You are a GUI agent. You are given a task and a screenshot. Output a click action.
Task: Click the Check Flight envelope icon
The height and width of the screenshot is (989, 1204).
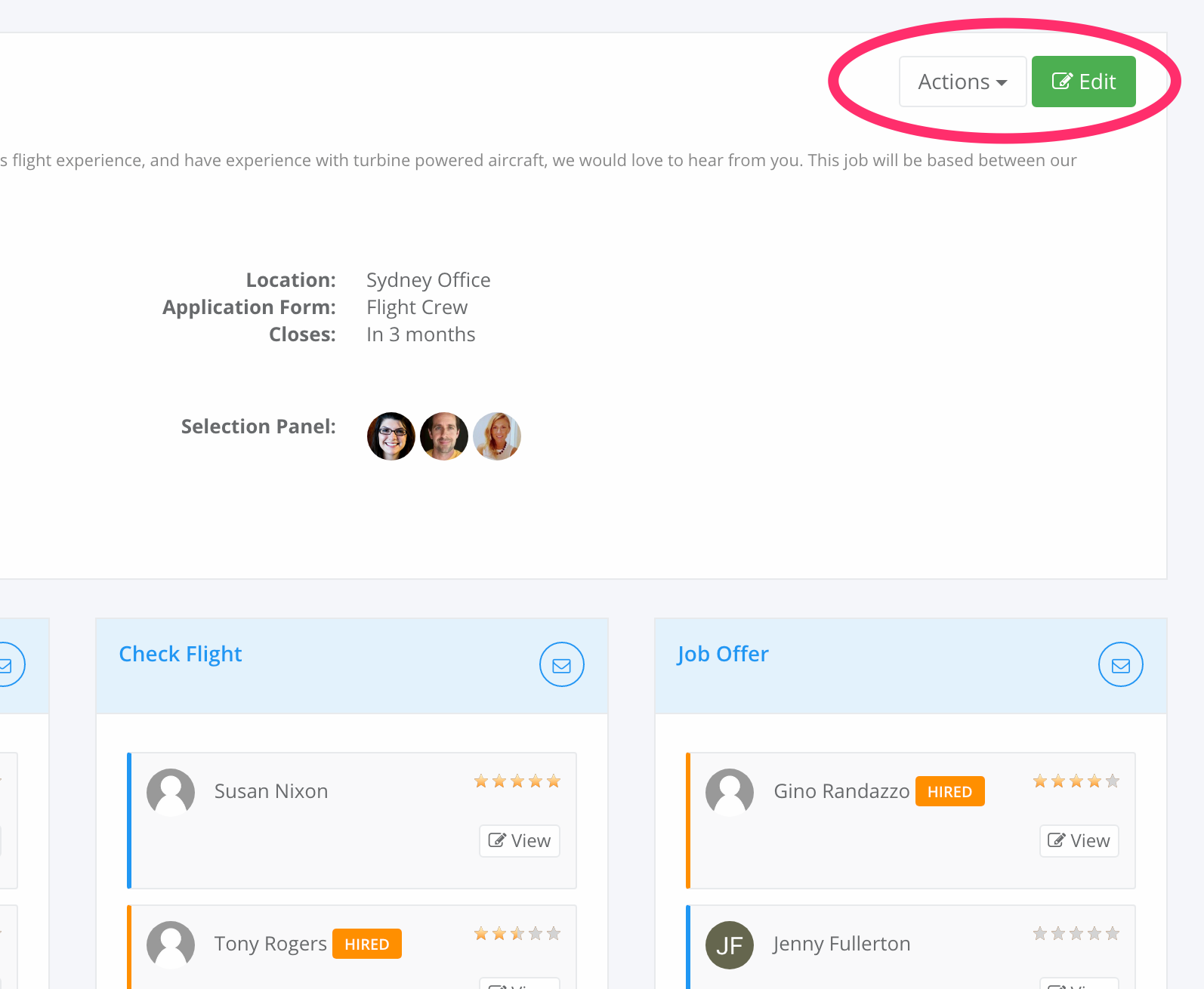(561, 664)
